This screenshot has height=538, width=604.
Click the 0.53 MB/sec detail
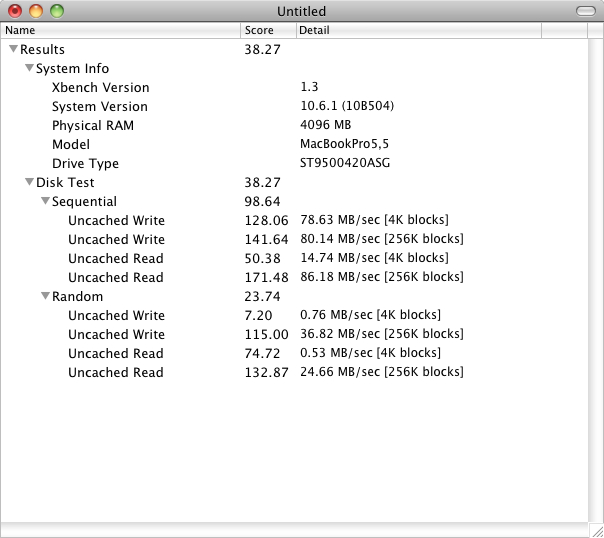point(371,353)
